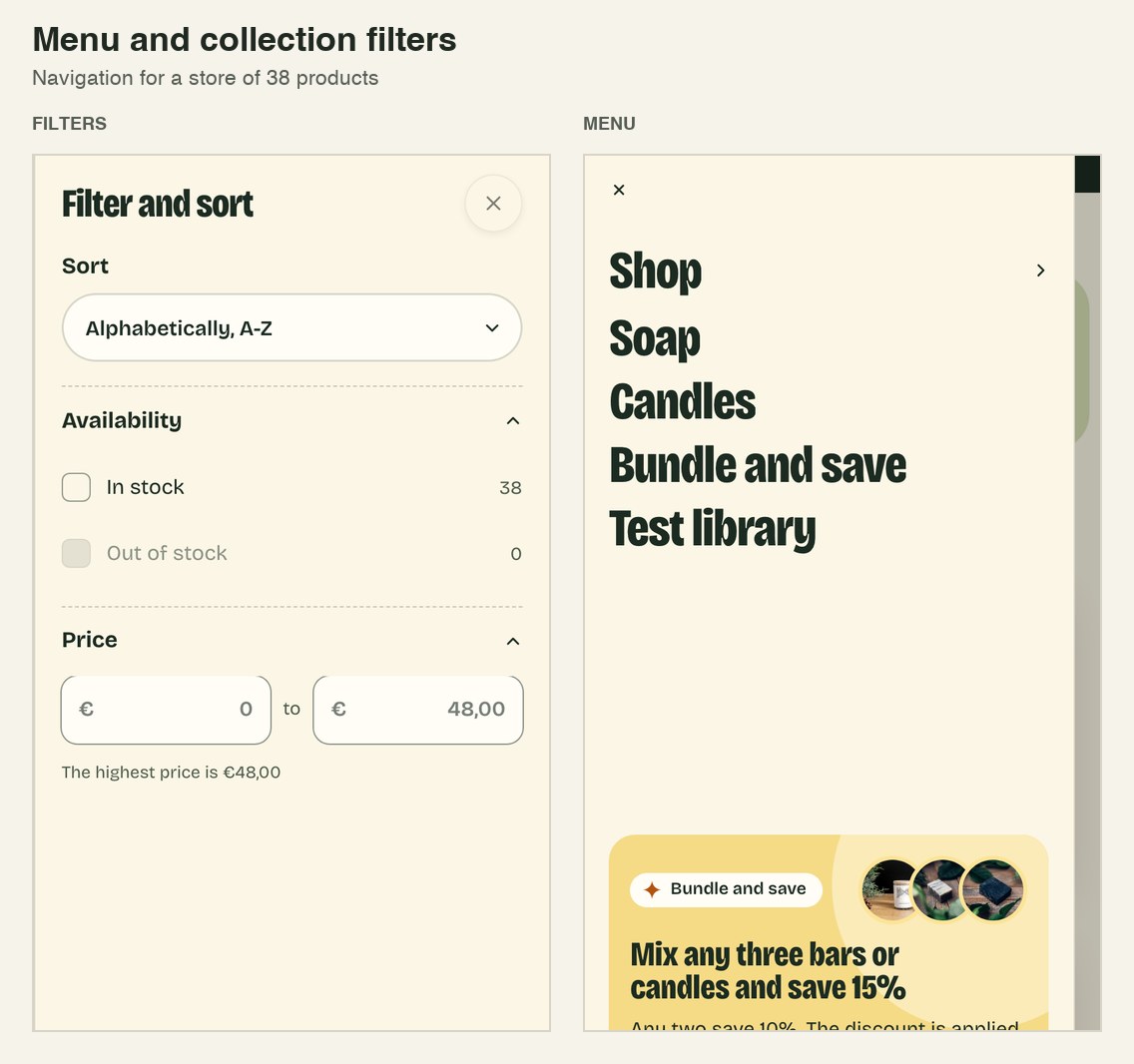Image resolution: width=1134 pixels, height=1064 pixels.
Task: Click the Price section title
Action: 89,640
